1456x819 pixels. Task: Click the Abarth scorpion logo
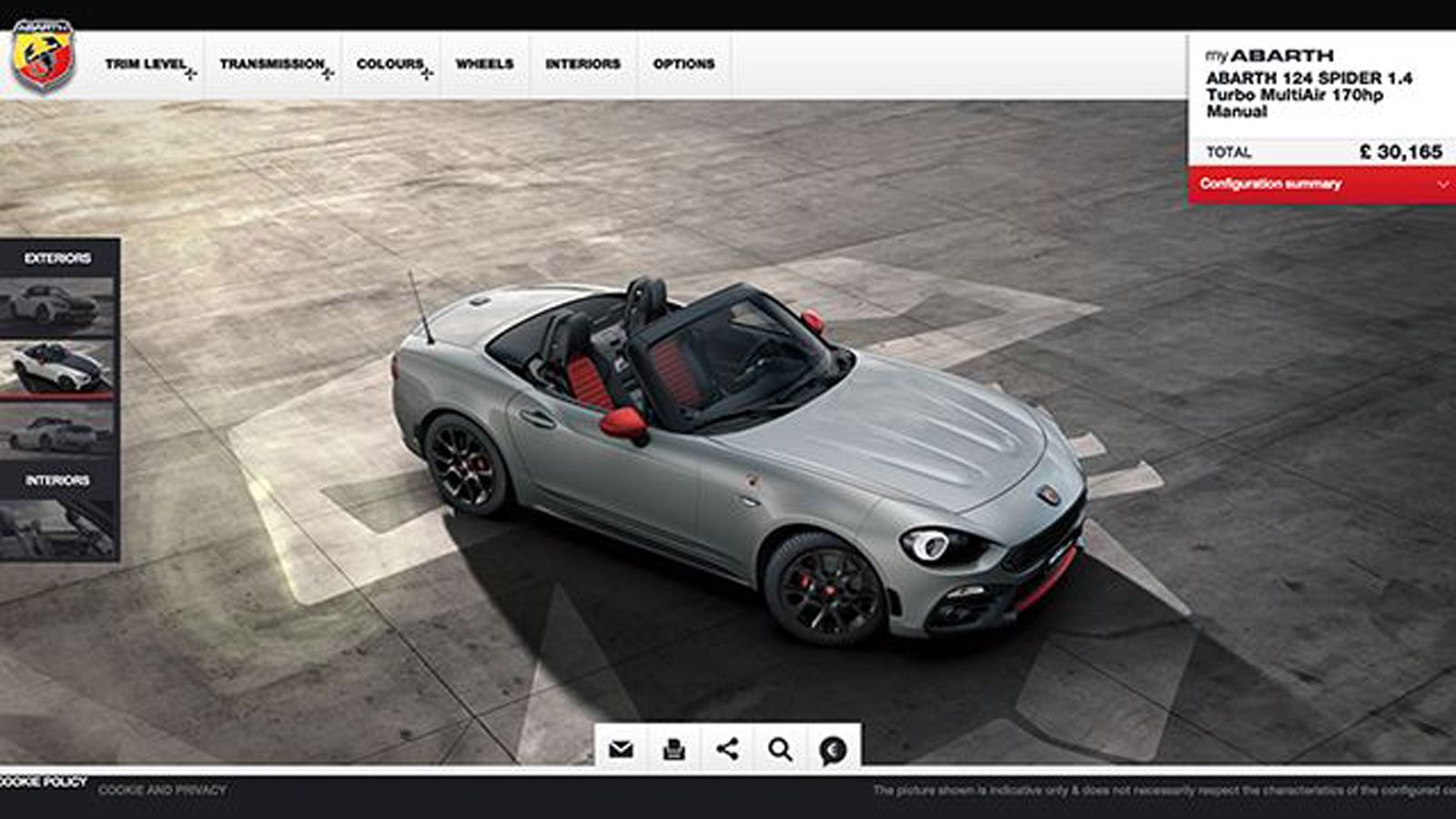pyautogui.click(x=43, y=56)
